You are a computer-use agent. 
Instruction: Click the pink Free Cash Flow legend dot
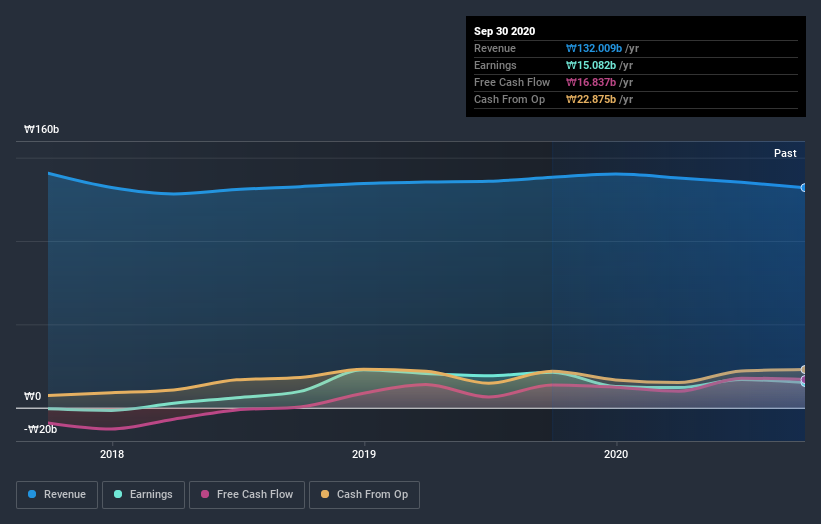205,494
